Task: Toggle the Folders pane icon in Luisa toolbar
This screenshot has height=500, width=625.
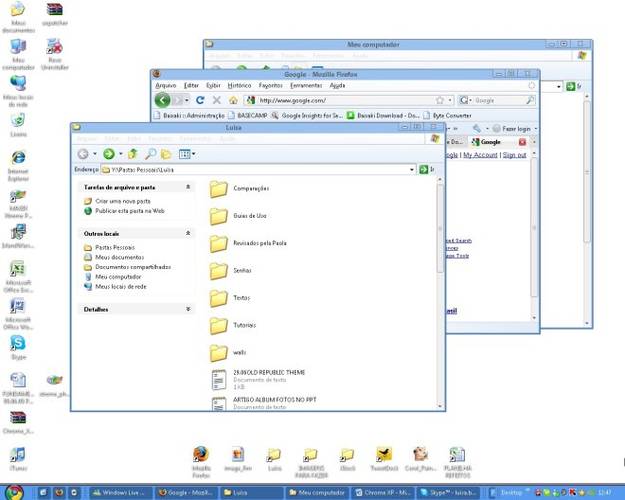Action: click(x=166, y=154)
